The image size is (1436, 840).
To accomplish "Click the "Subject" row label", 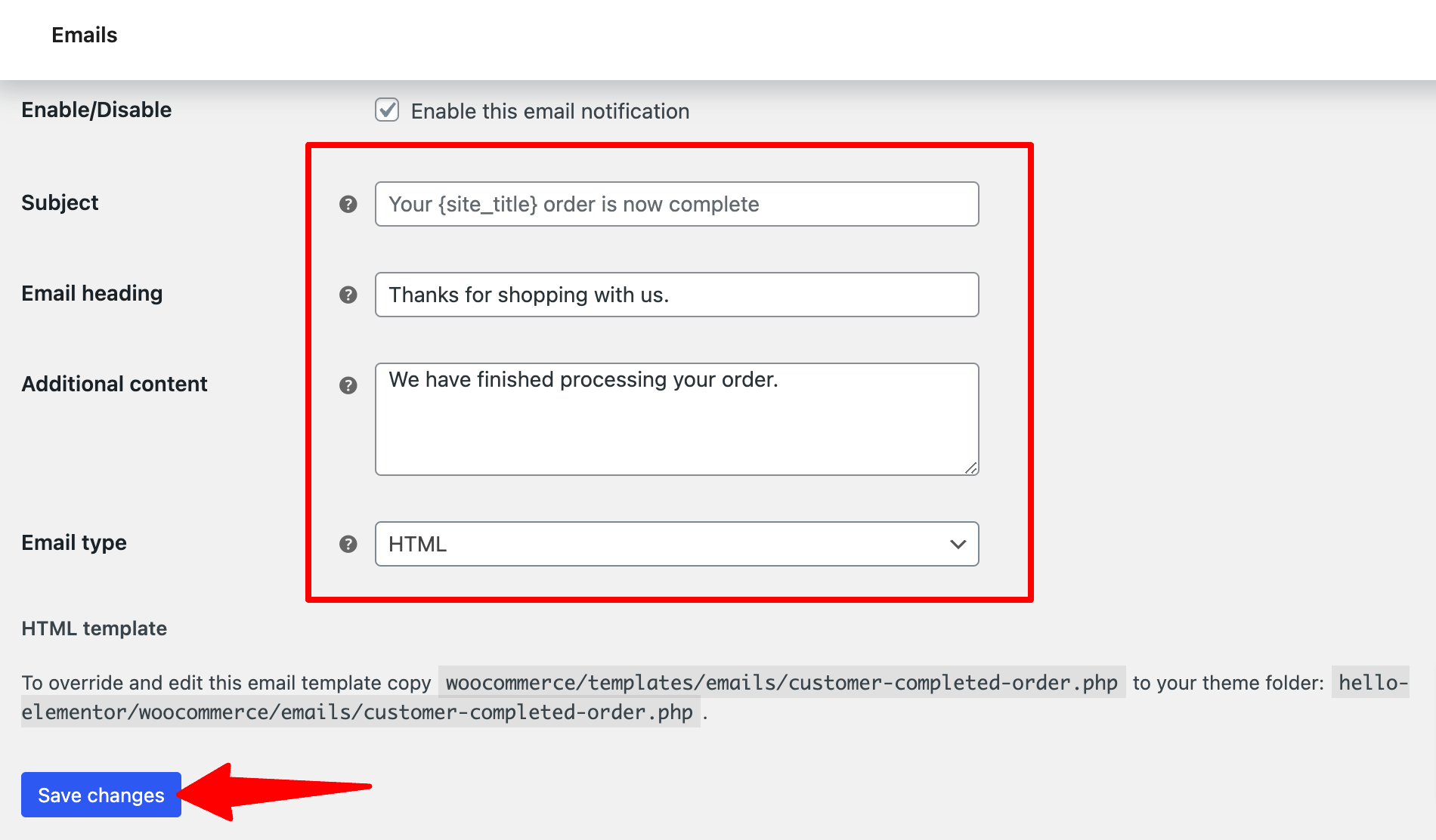I will pos(60,202).
